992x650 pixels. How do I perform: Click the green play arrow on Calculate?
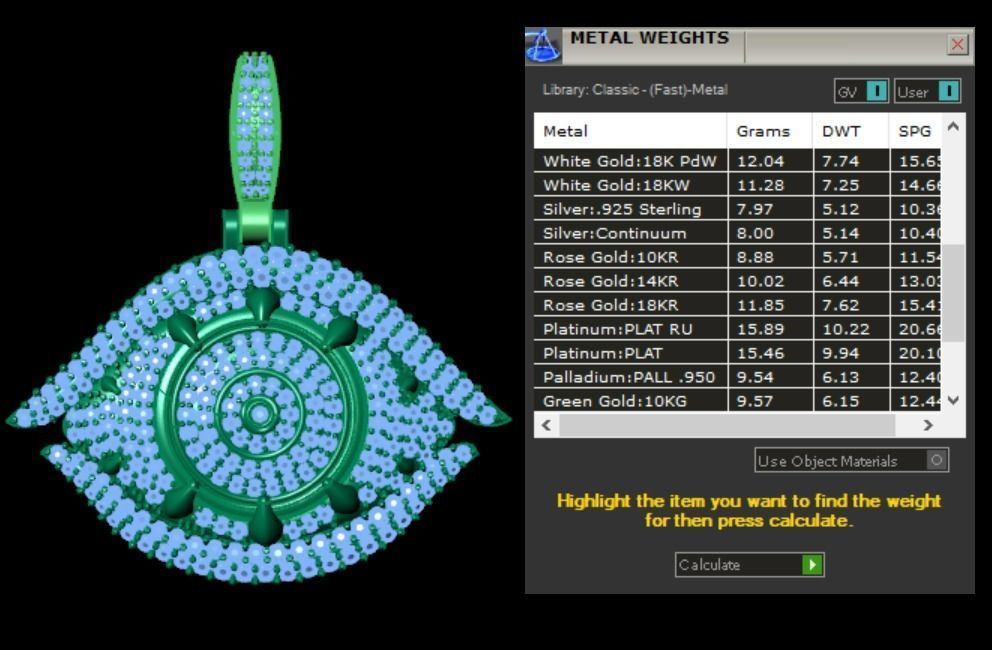click(812, 565)
